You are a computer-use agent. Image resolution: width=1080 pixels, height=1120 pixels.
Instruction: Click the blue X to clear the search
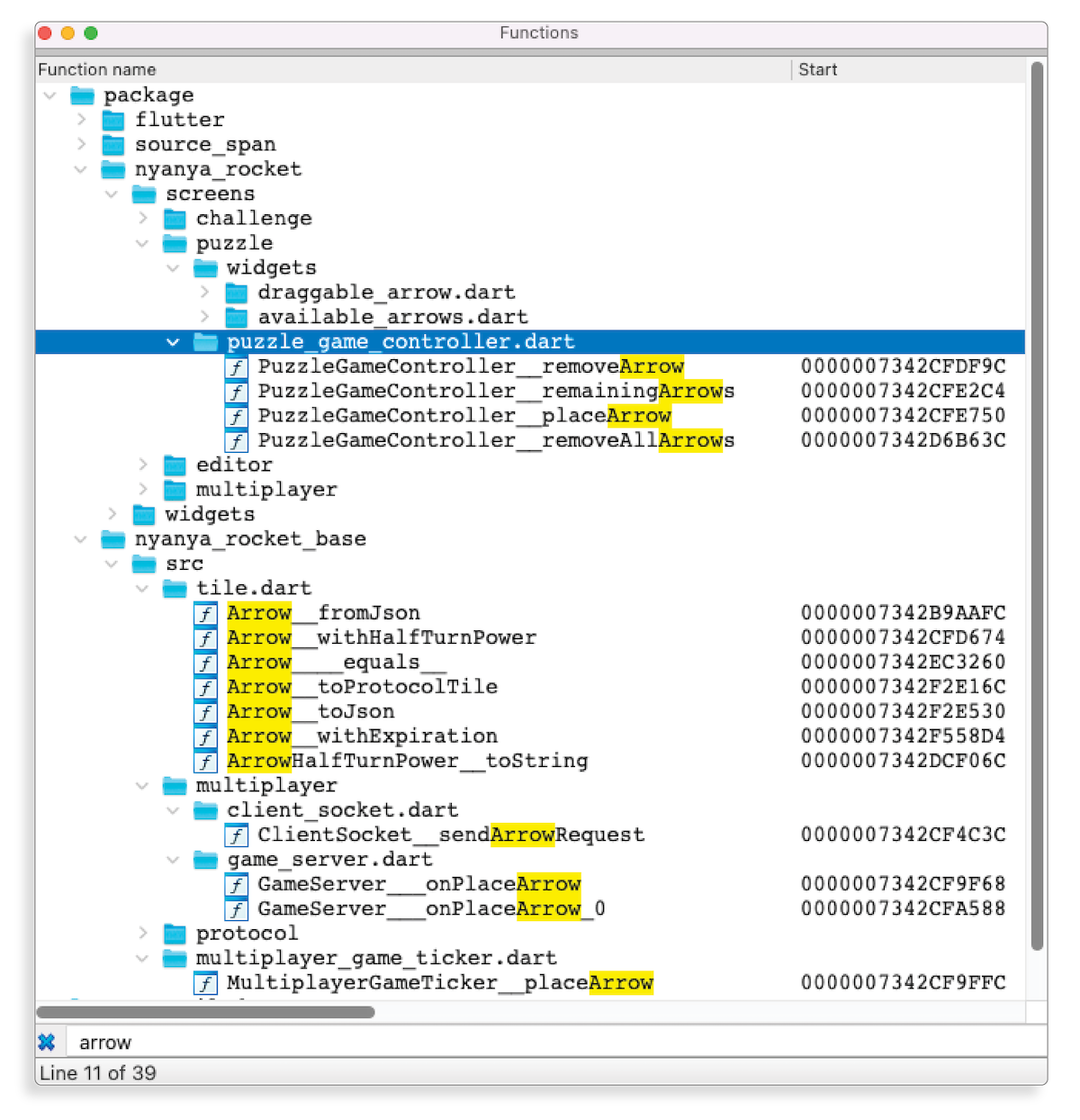point(47,1042)
